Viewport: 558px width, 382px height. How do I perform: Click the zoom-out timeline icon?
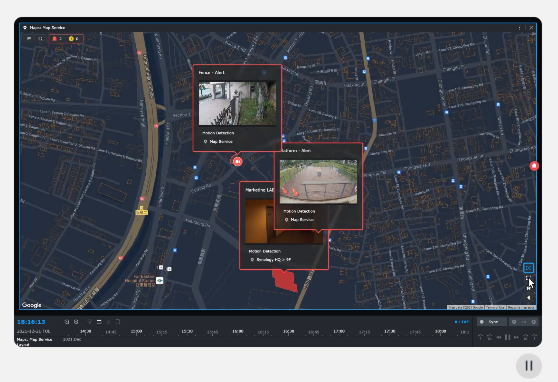click(x=67, y=322)
